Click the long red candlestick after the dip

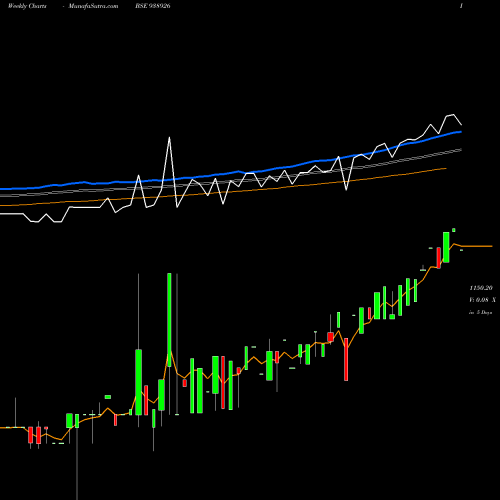[x=346, y=359]
